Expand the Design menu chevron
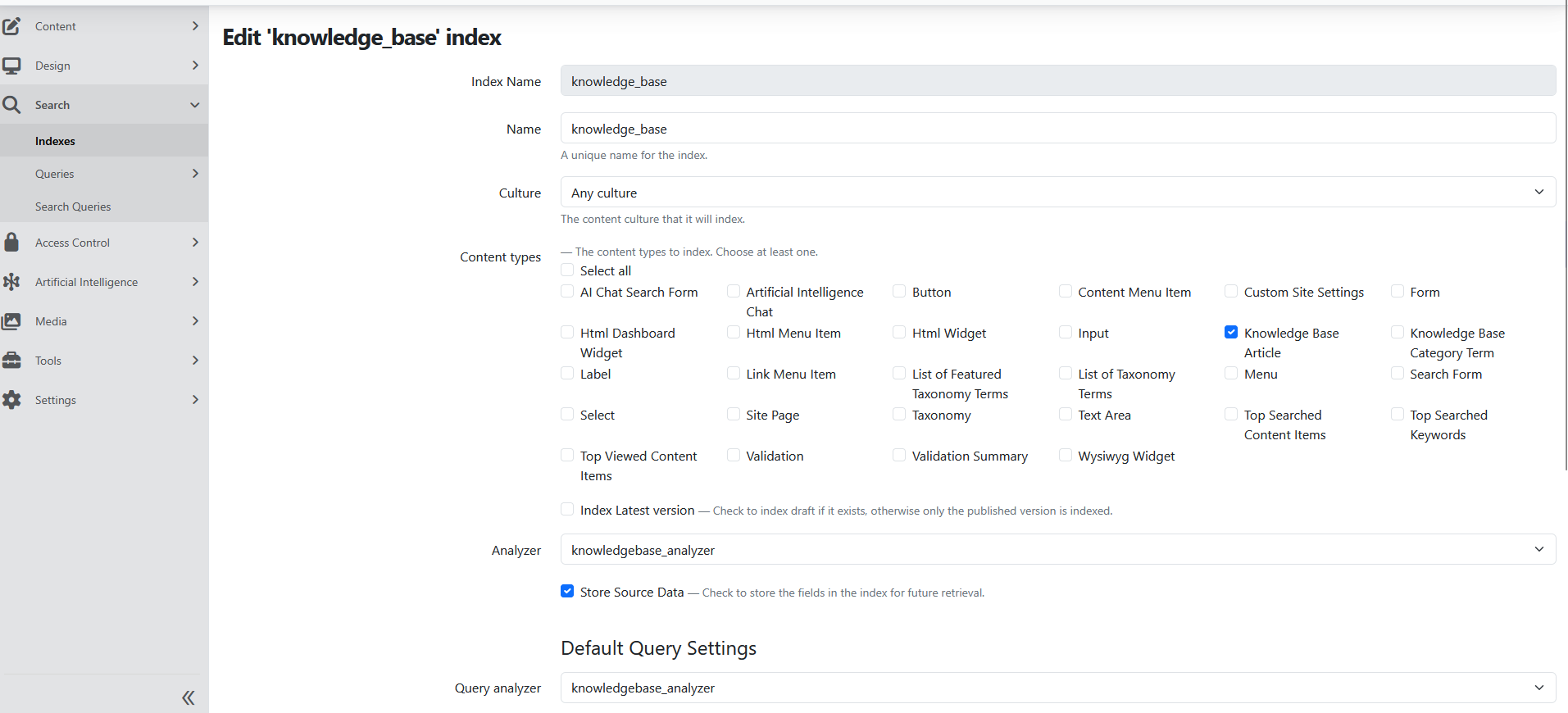Screen dimensions: 1568x713 pyautogui.click(x=195, y=66)
